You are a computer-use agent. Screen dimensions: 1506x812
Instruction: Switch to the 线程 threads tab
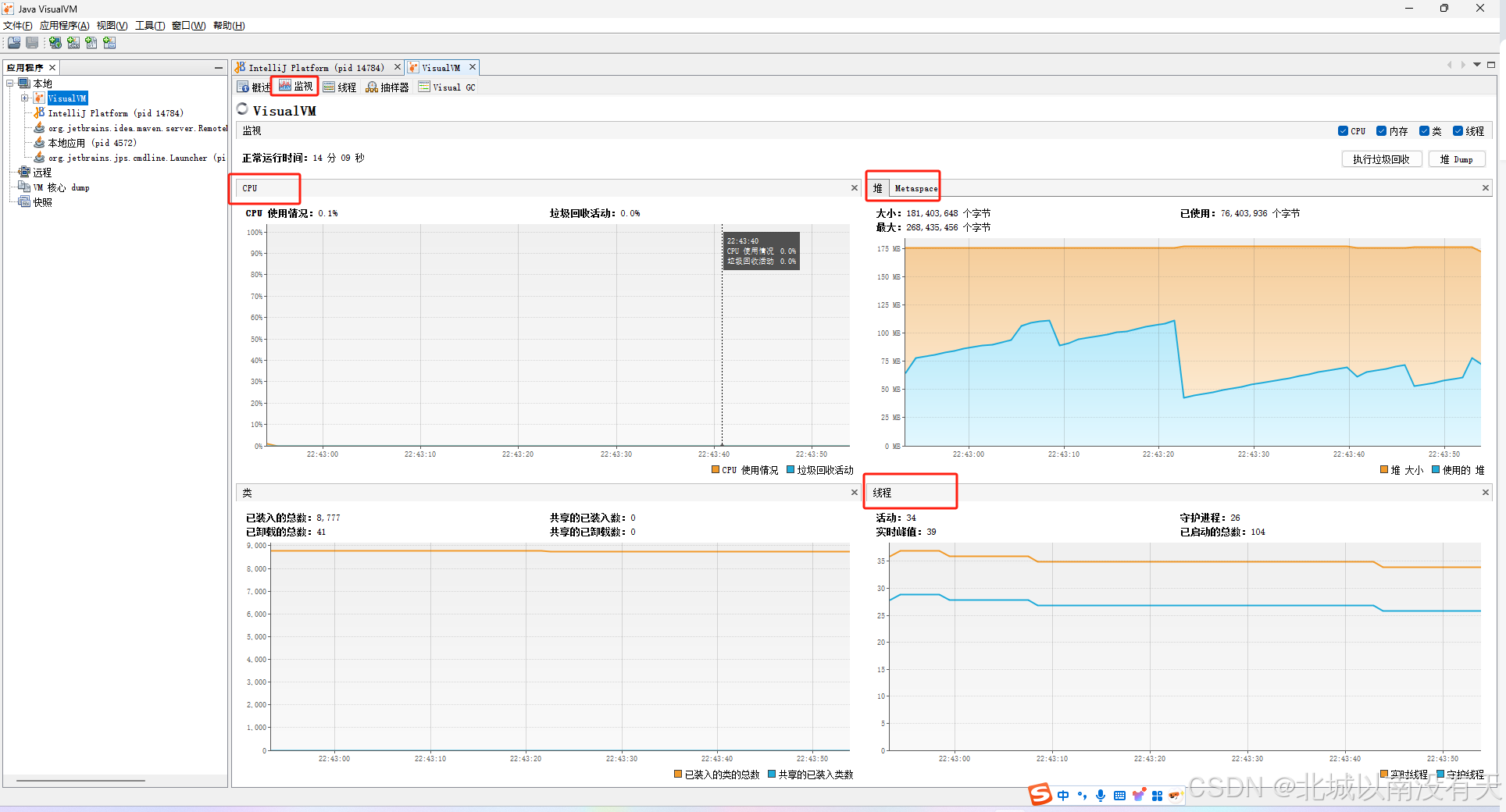(340, 87)
